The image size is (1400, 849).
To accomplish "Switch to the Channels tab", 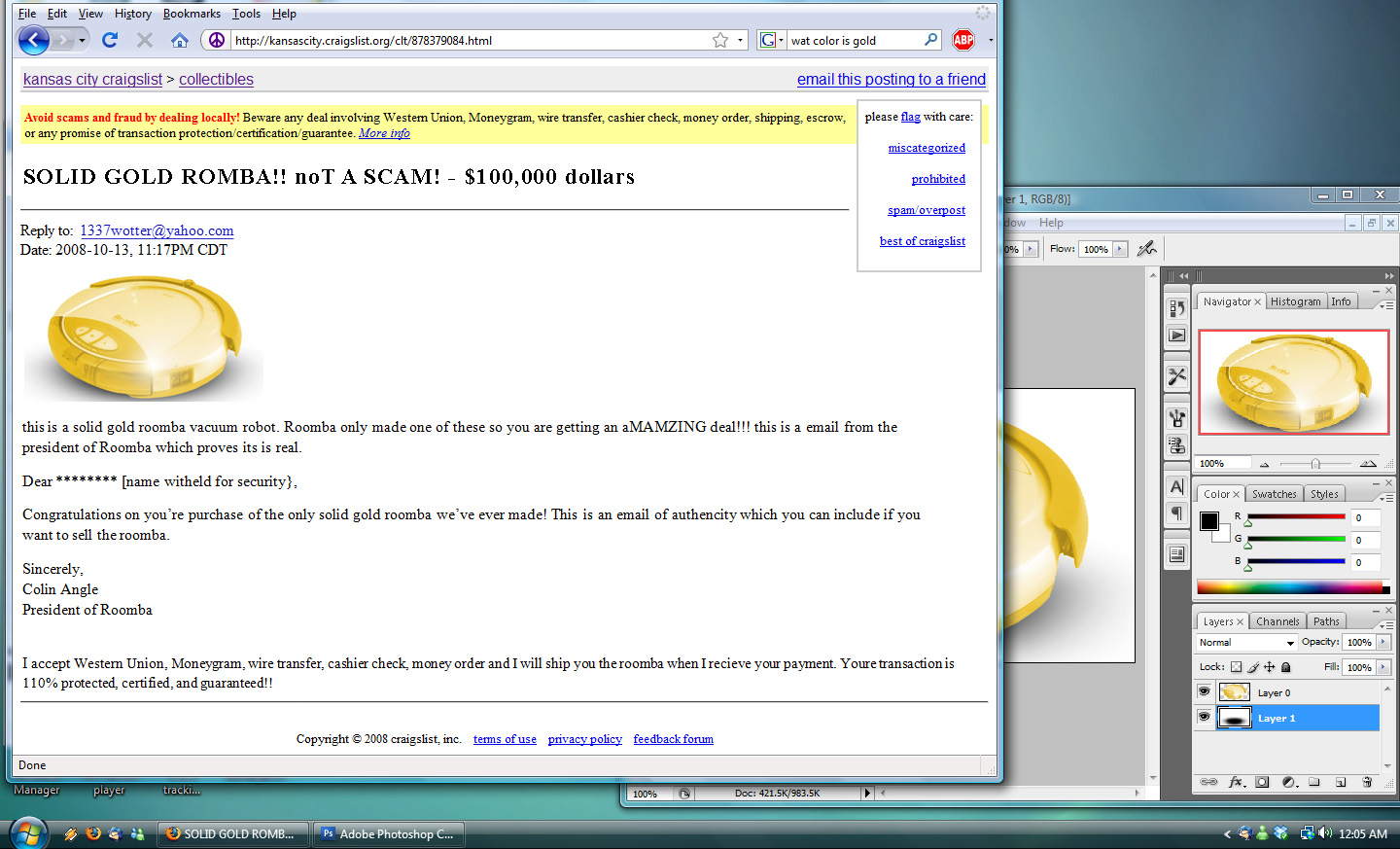I will (x=1277, y=621).
